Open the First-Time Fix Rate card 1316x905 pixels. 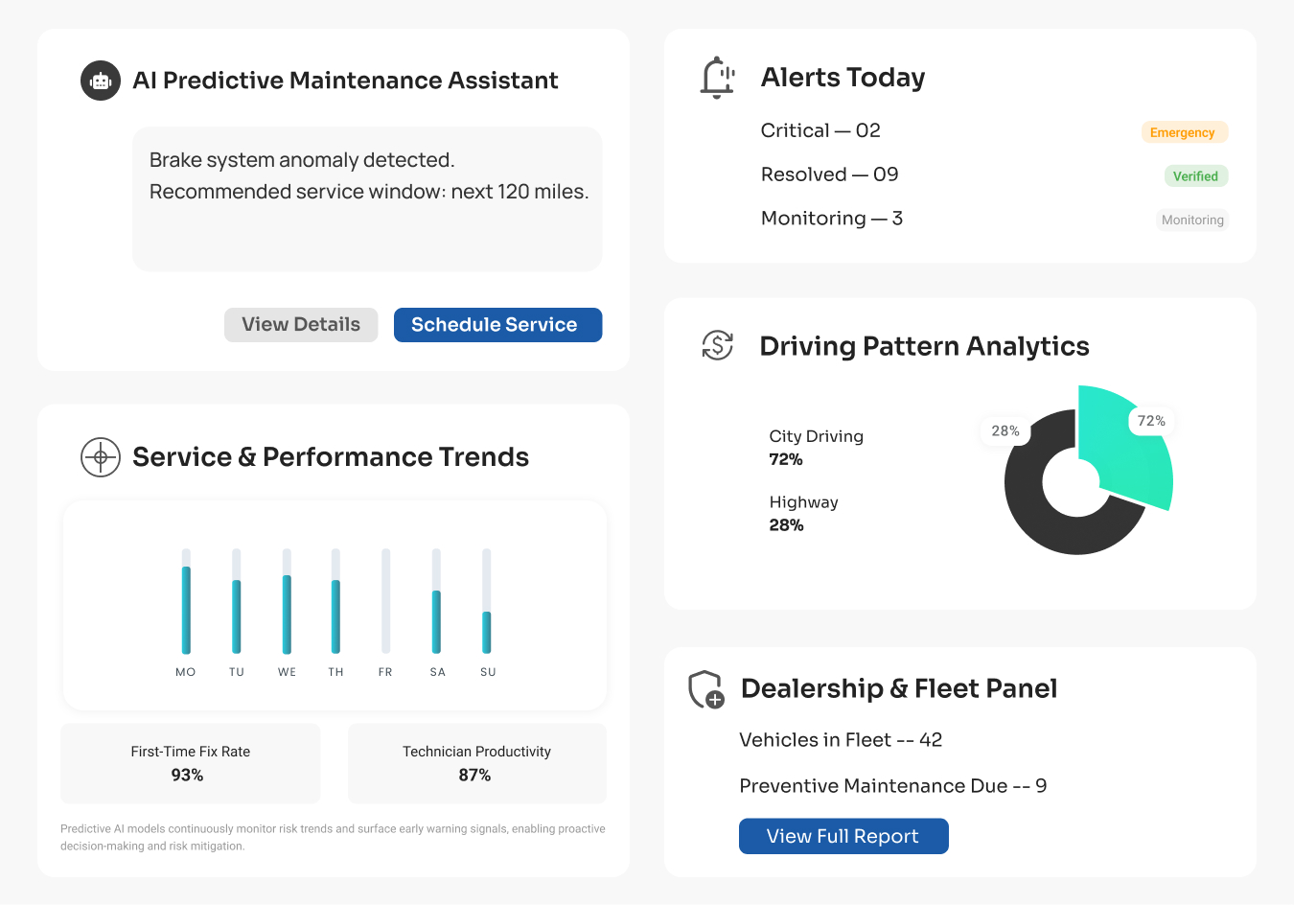click(x=190, y=763)
